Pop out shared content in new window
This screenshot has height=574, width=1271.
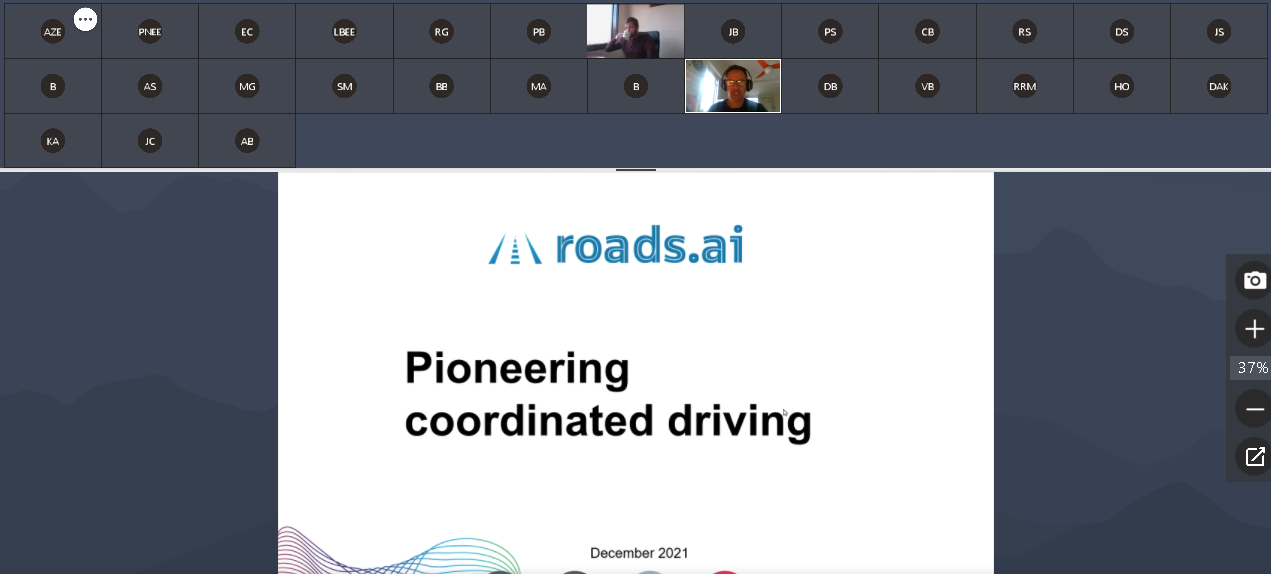(1254, 457)
